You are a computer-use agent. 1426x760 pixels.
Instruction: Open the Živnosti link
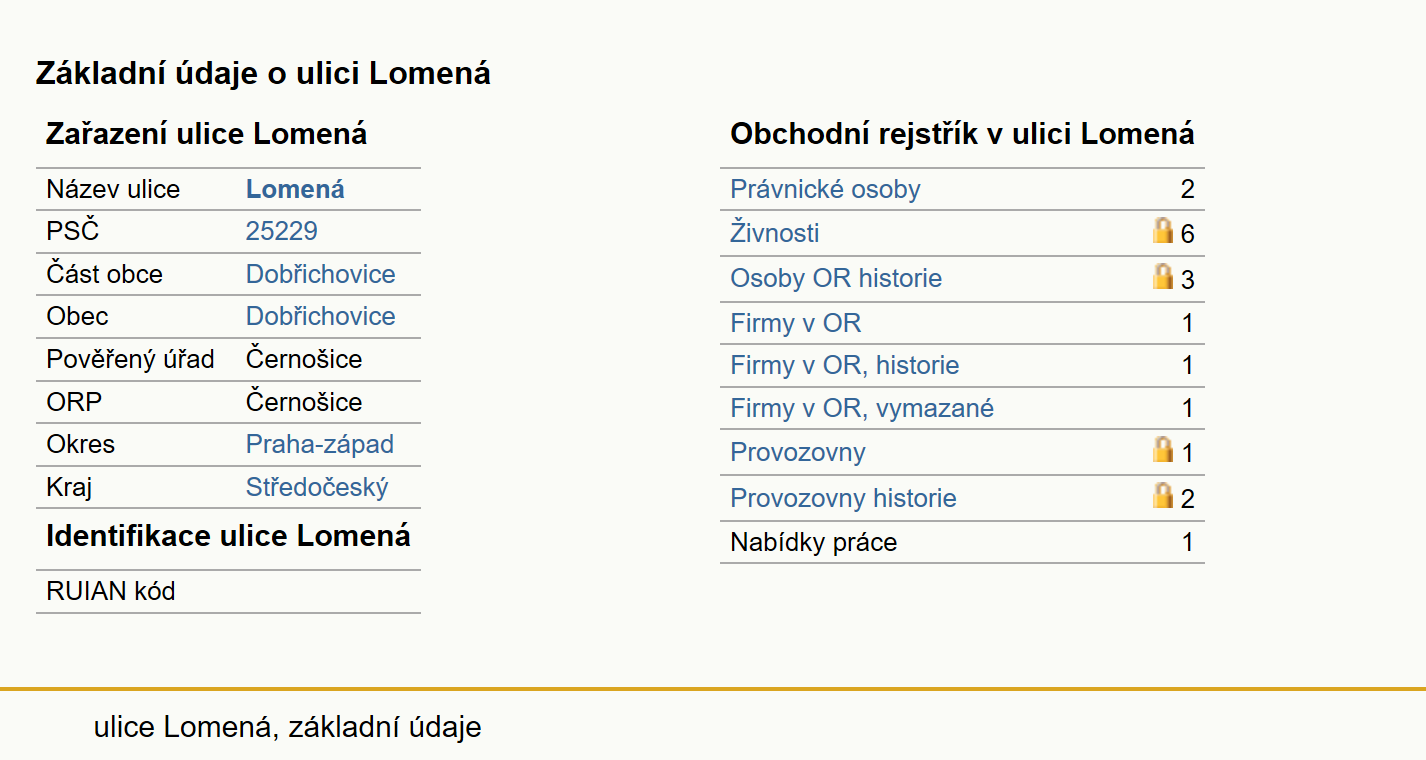point(774,233)
